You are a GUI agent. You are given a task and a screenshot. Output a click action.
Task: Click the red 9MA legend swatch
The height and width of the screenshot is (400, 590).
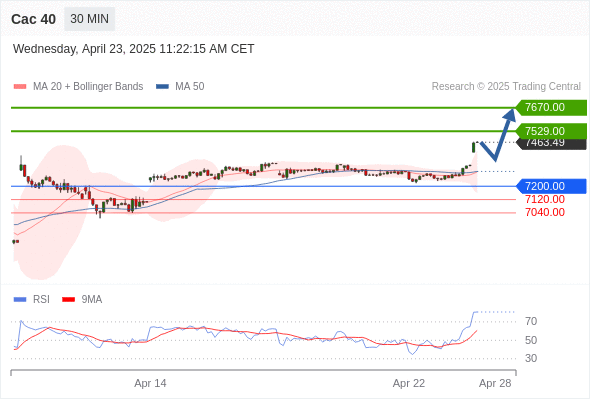point(68,300)
